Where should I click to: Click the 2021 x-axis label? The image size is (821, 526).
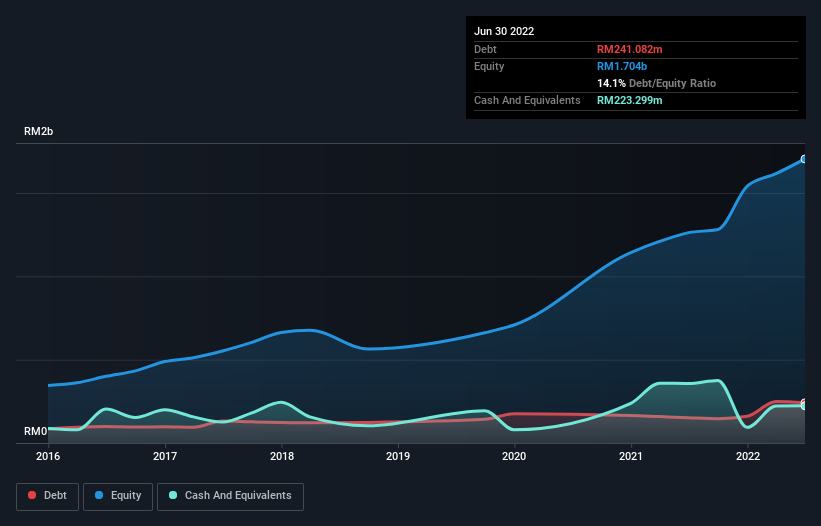[x=631, y=456]
